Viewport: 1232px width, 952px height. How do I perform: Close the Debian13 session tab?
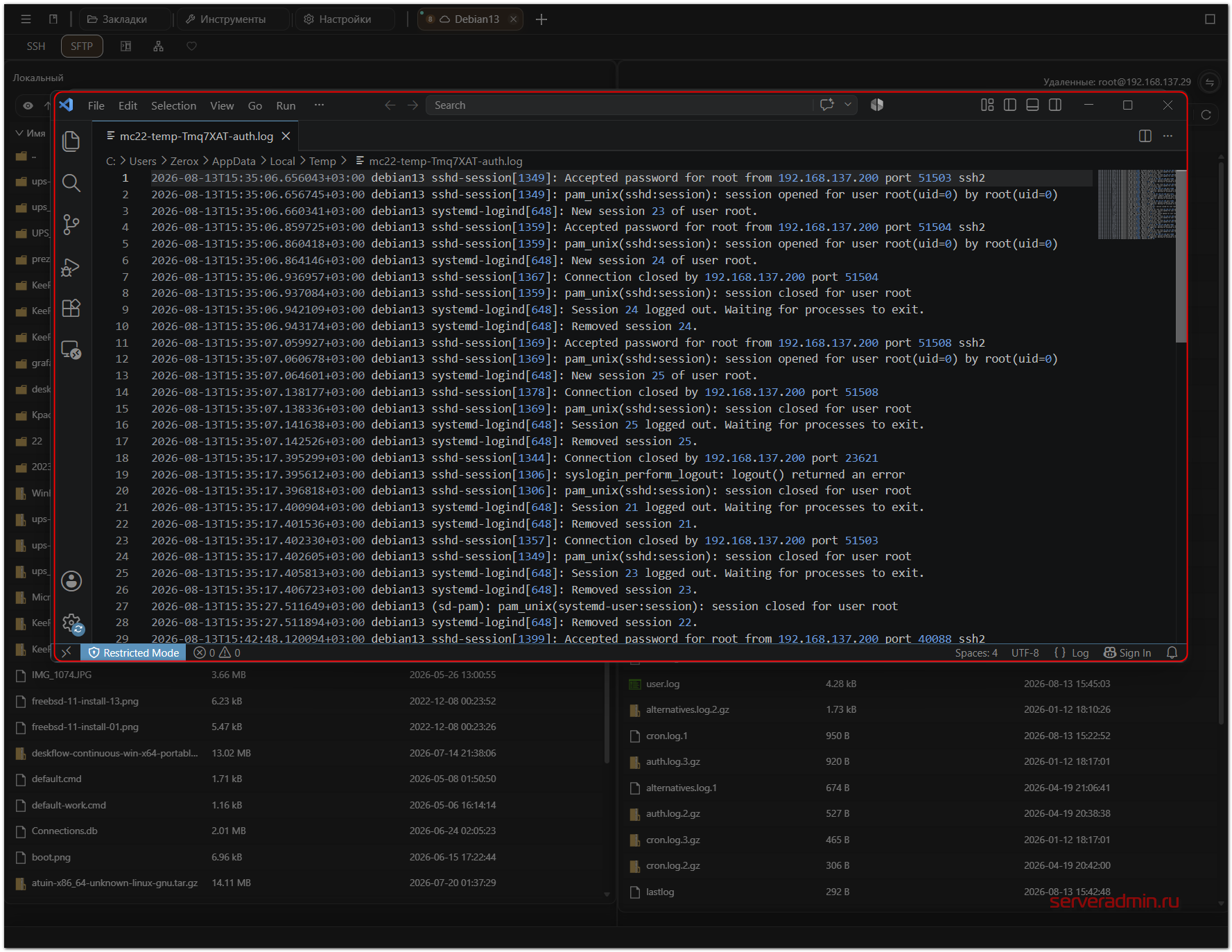tap(513, 19)
